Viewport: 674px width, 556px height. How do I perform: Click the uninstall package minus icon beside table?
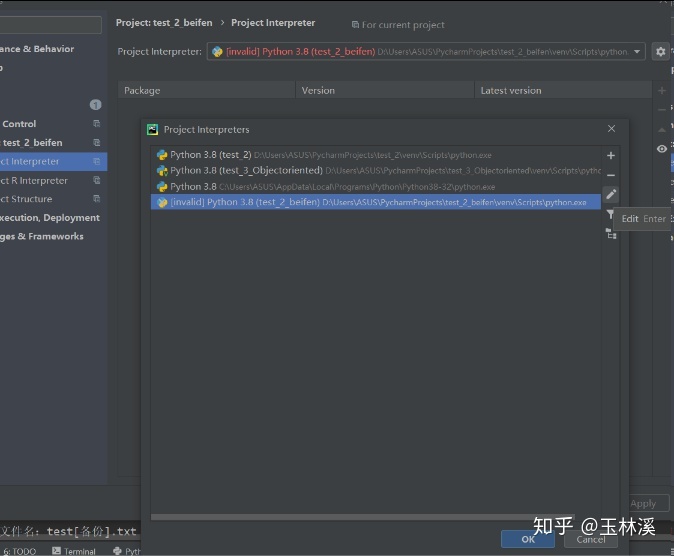click(662, 110)
